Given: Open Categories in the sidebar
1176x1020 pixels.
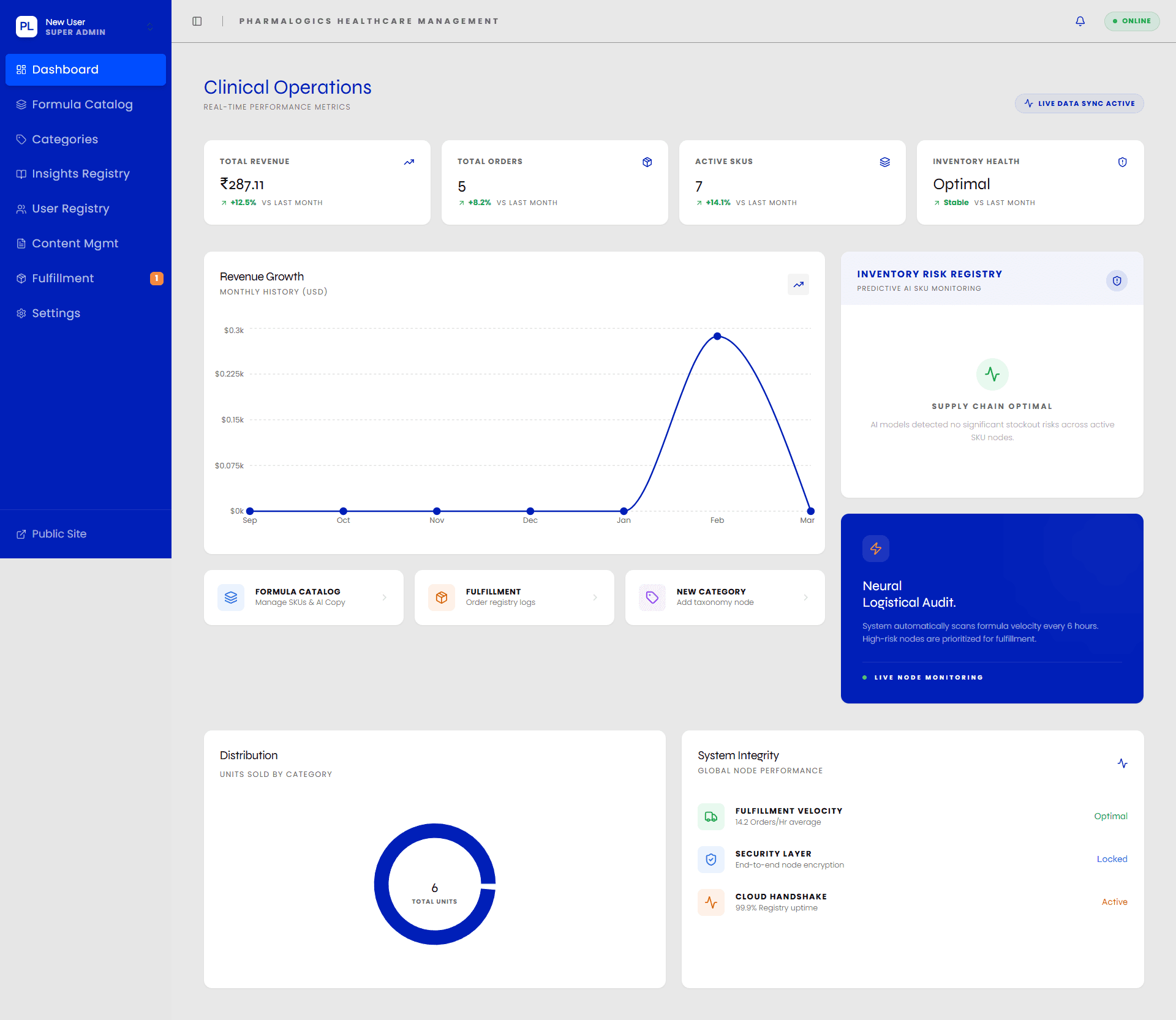Looking at the screenshot, I should (86, 140).
